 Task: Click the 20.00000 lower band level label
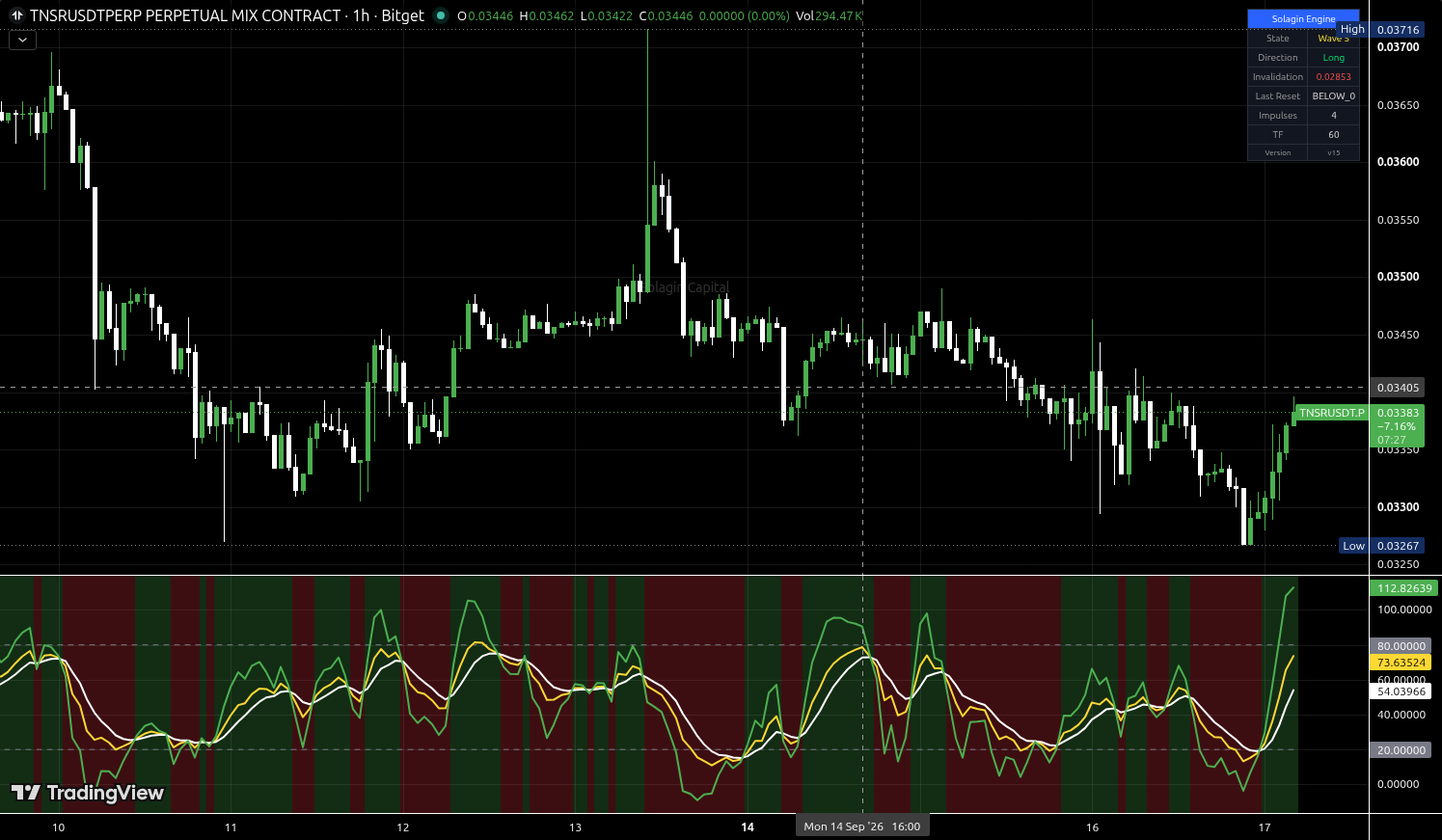pyautogui.click(x=1401, y=750)
